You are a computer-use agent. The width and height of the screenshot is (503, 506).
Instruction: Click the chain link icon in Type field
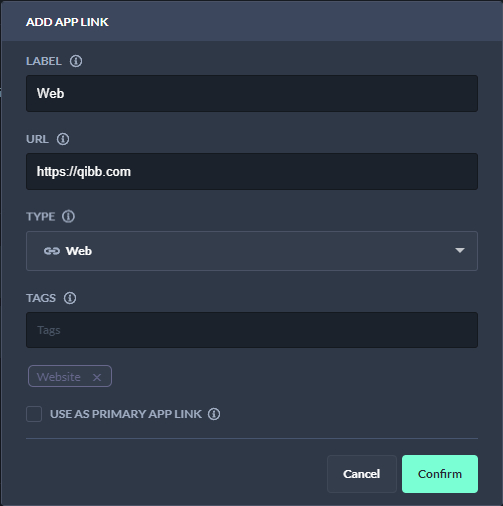(52, 251)
